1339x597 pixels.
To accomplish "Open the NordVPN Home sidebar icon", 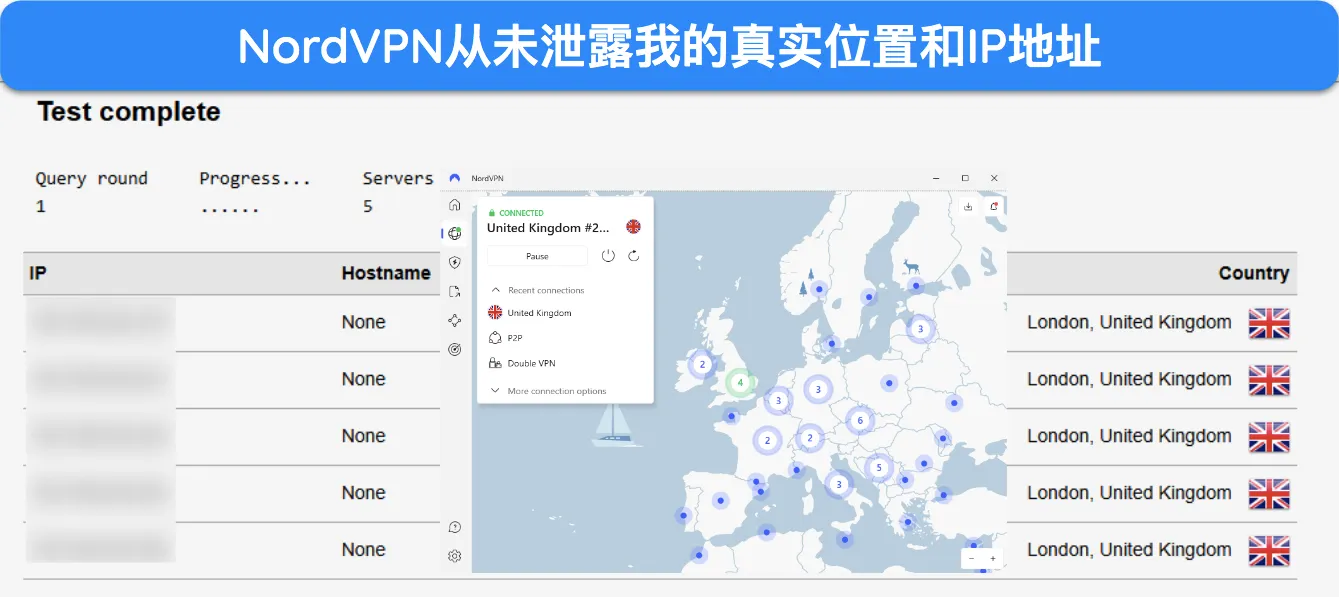I will [455, 205].
